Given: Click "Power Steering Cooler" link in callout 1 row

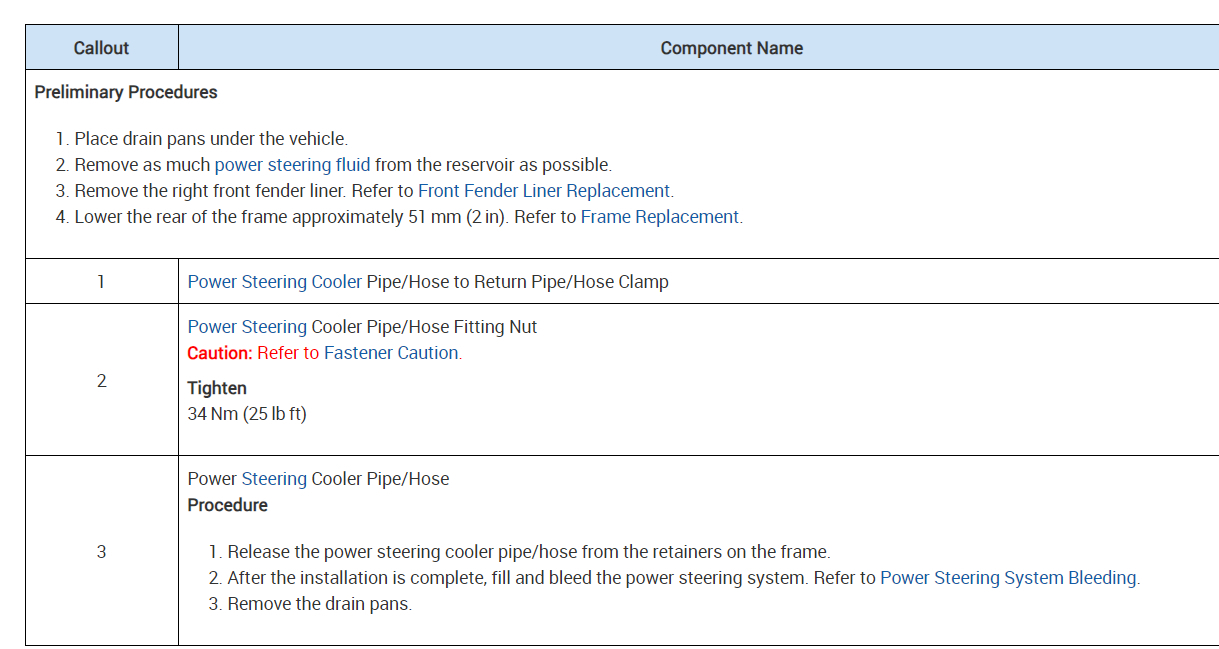Looking at the screenshot, I should (x=275, y=282).
